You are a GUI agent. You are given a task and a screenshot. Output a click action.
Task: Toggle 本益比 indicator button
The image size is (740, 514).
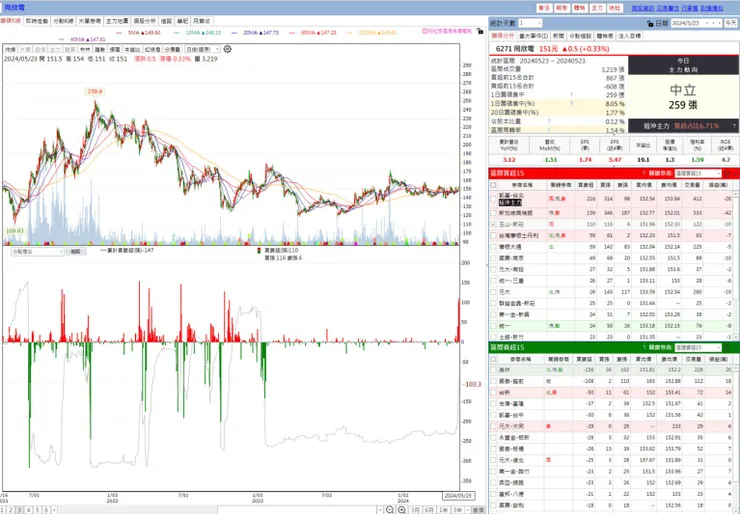click(x=133, y=50)
